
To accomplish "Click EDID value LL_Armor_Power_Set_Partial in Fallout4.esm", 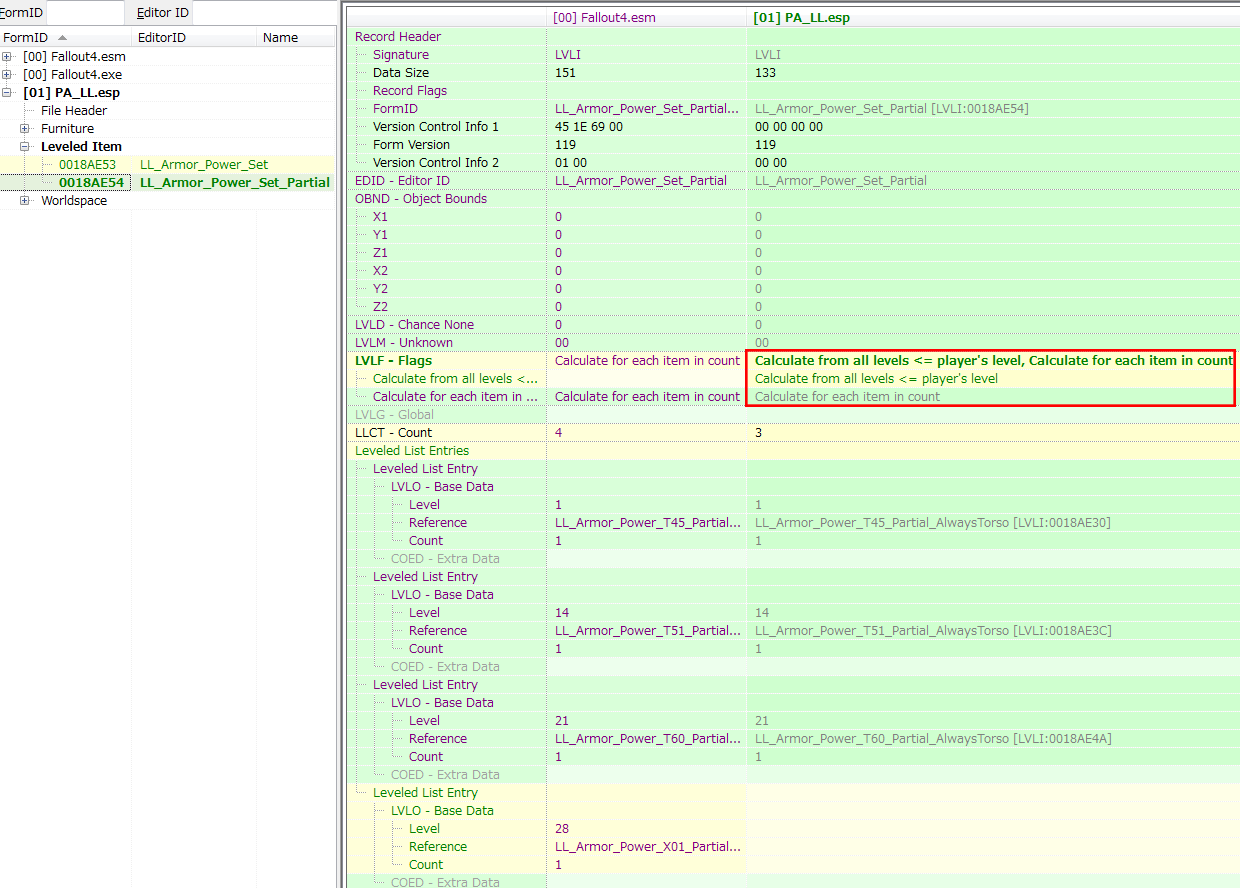I will tap(641, 180).
